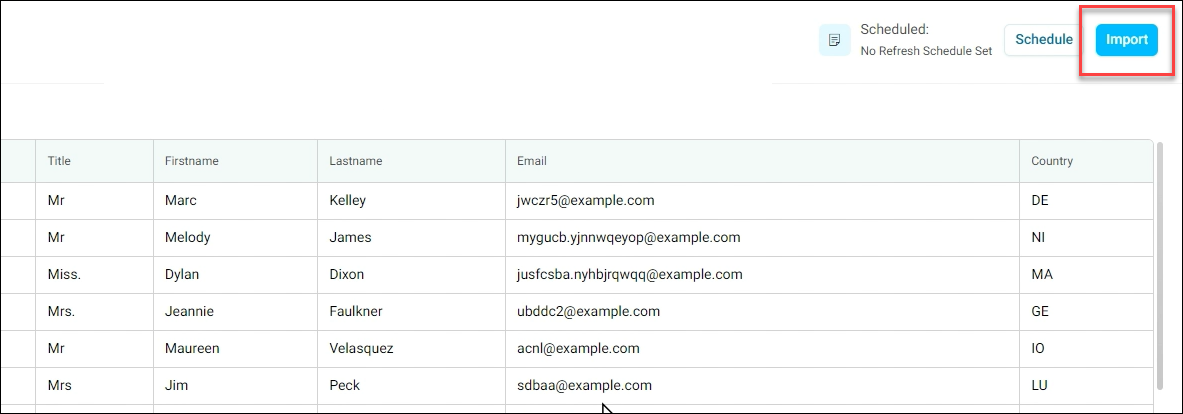Click the Firstname cell 'Dylan'
The width and height of the screenshot is (1183, 414).
(235, 274)
